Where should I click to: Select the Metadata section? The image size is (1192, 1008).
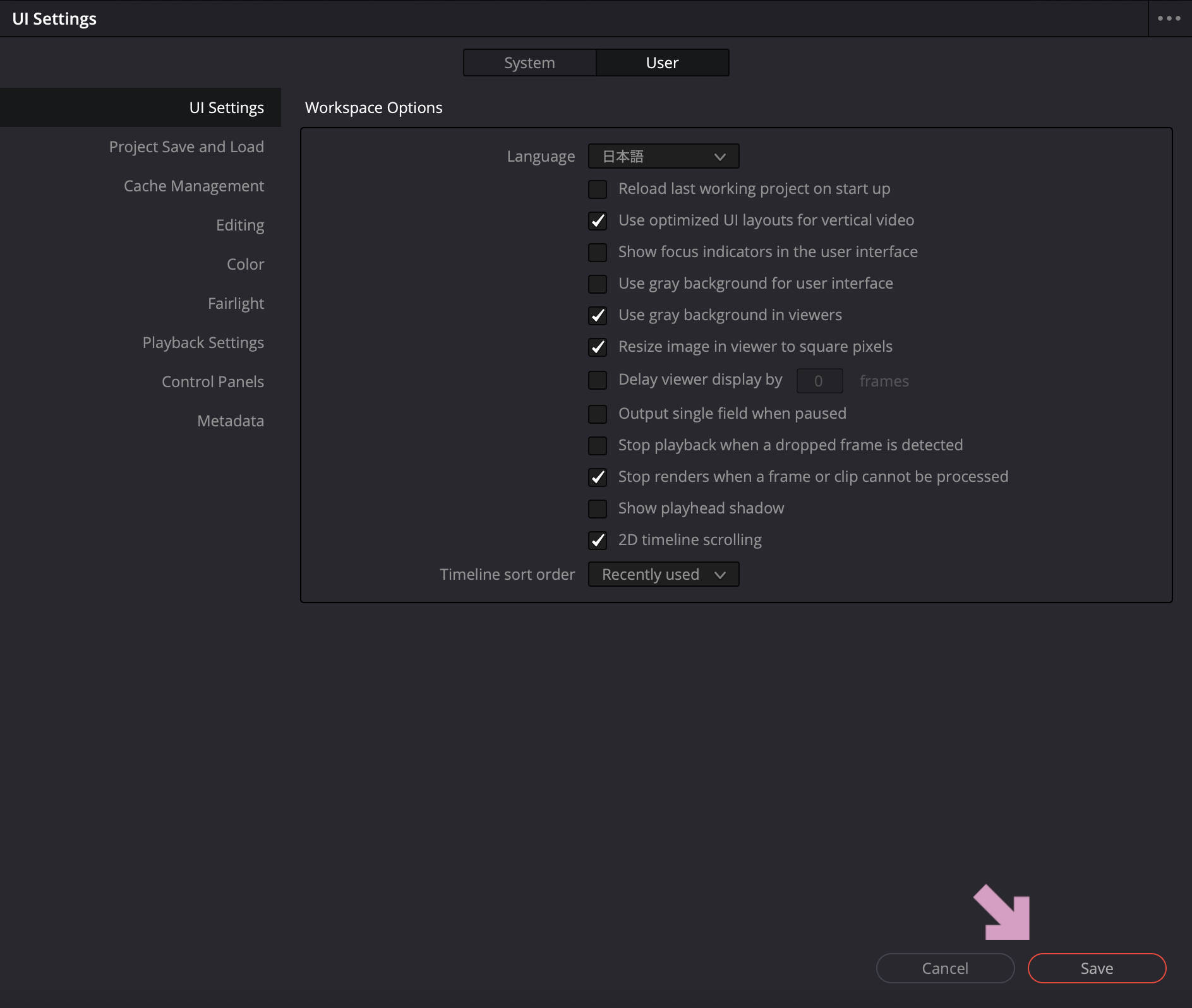230,420
